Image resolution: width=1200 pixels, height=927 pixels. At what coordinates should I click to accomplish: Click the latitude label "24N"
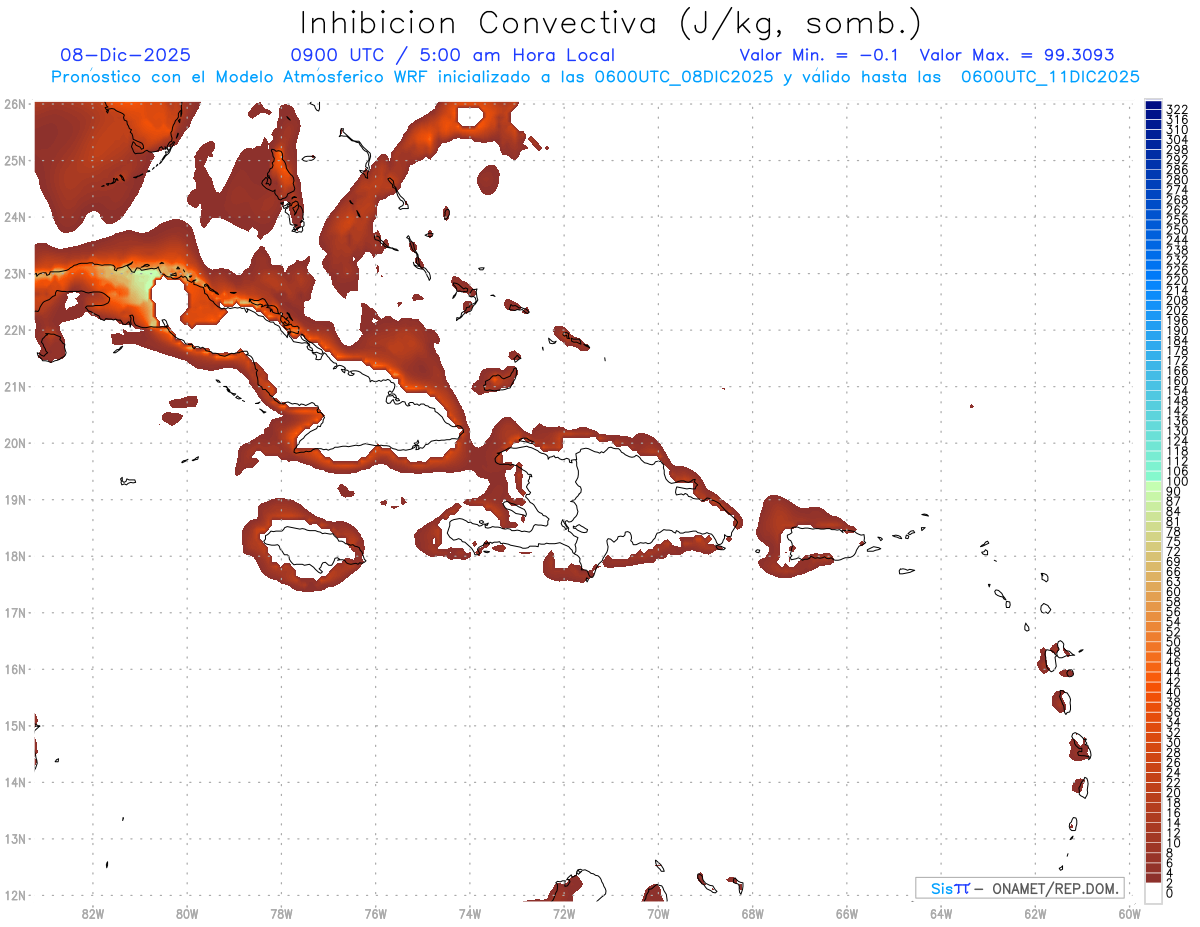click(x=14, y=217)
